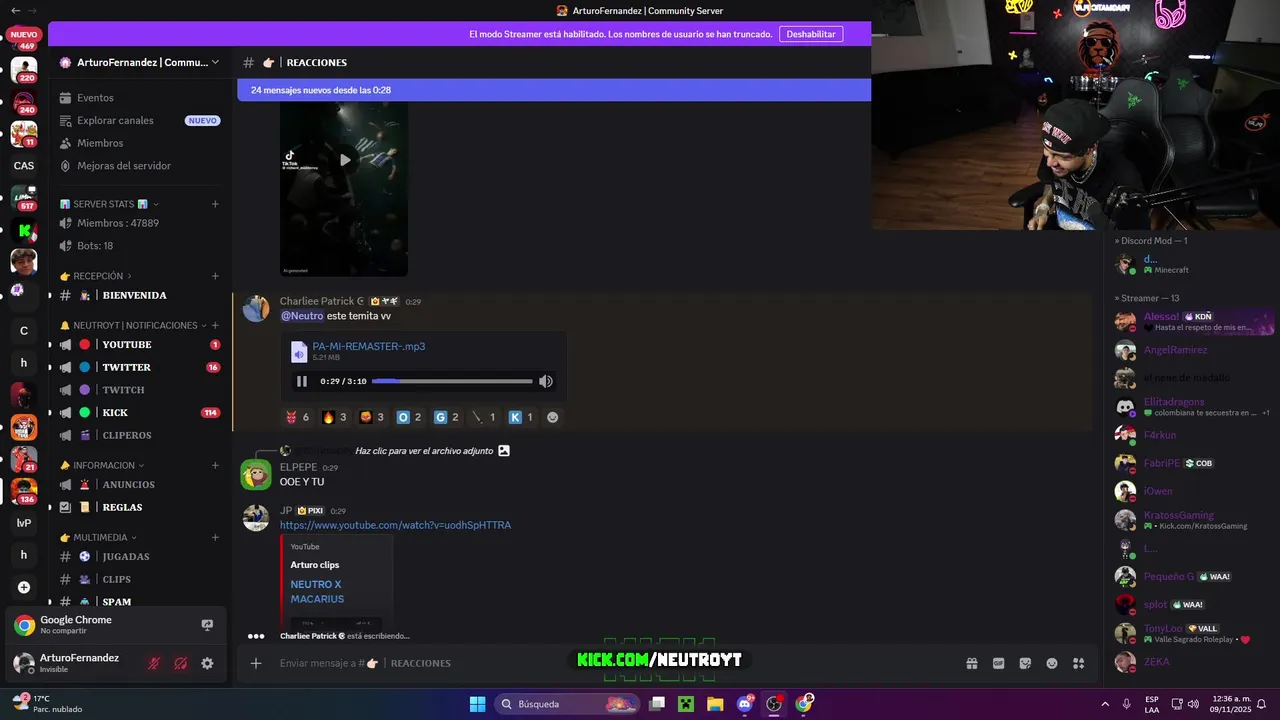Open the YouTube watch link from JP
1280x720 pixels.
(x=395, y=525)
